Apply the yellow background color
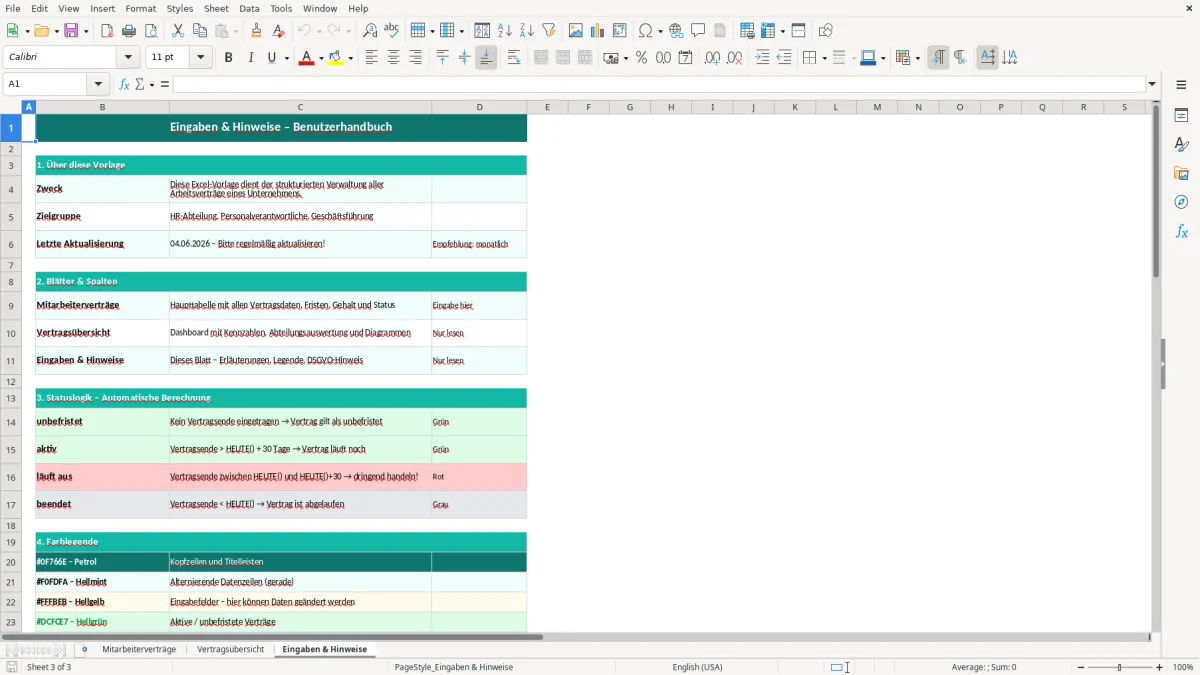This screenshot has width=1200, height=675. [336, 58]
